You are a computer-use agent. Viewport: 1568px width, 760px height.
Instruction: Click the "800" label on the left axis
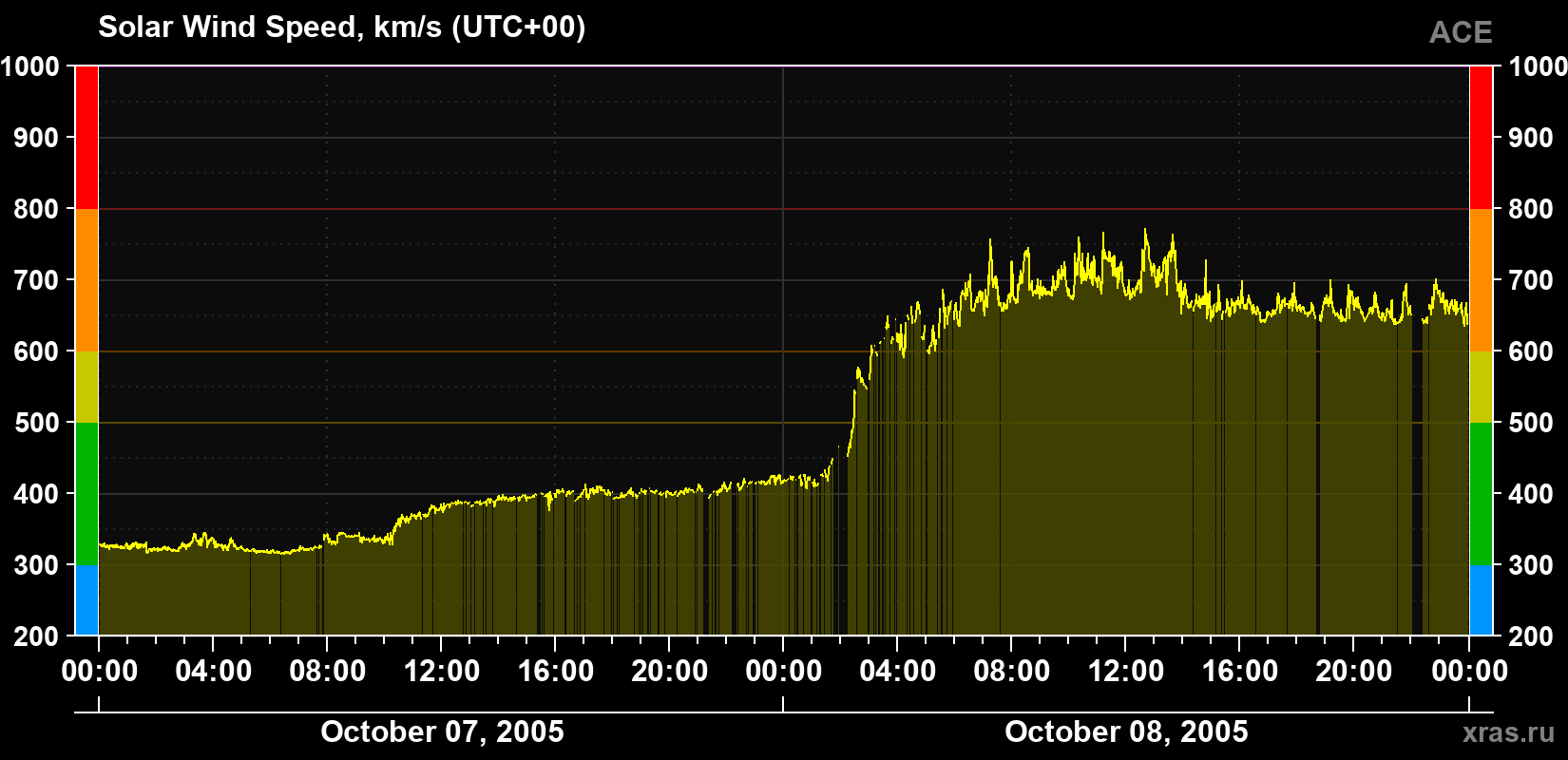click(x=37, y=209)
